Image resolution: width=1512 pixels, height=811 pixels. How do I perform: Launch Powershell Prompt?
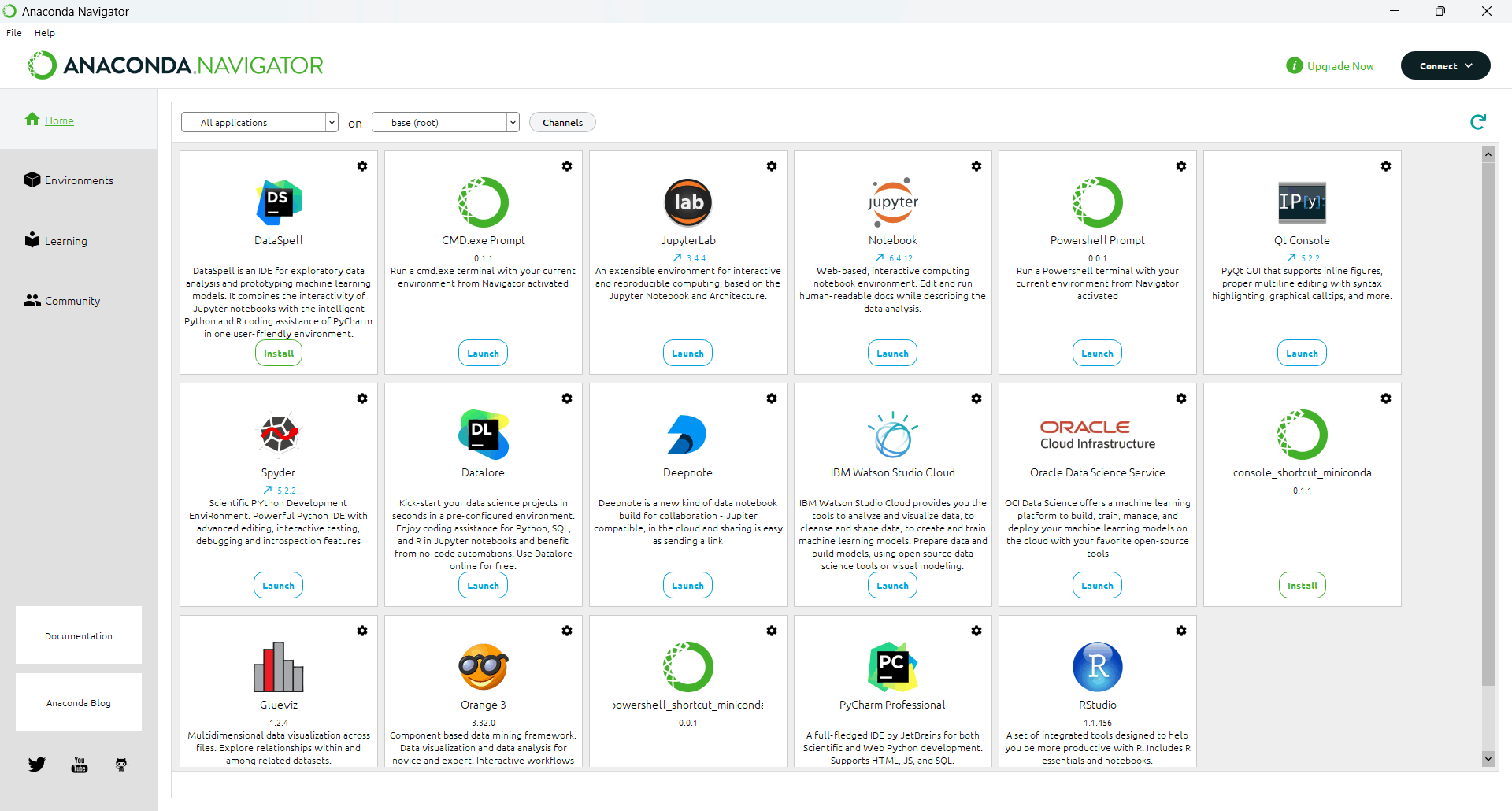pos(1098,354)
